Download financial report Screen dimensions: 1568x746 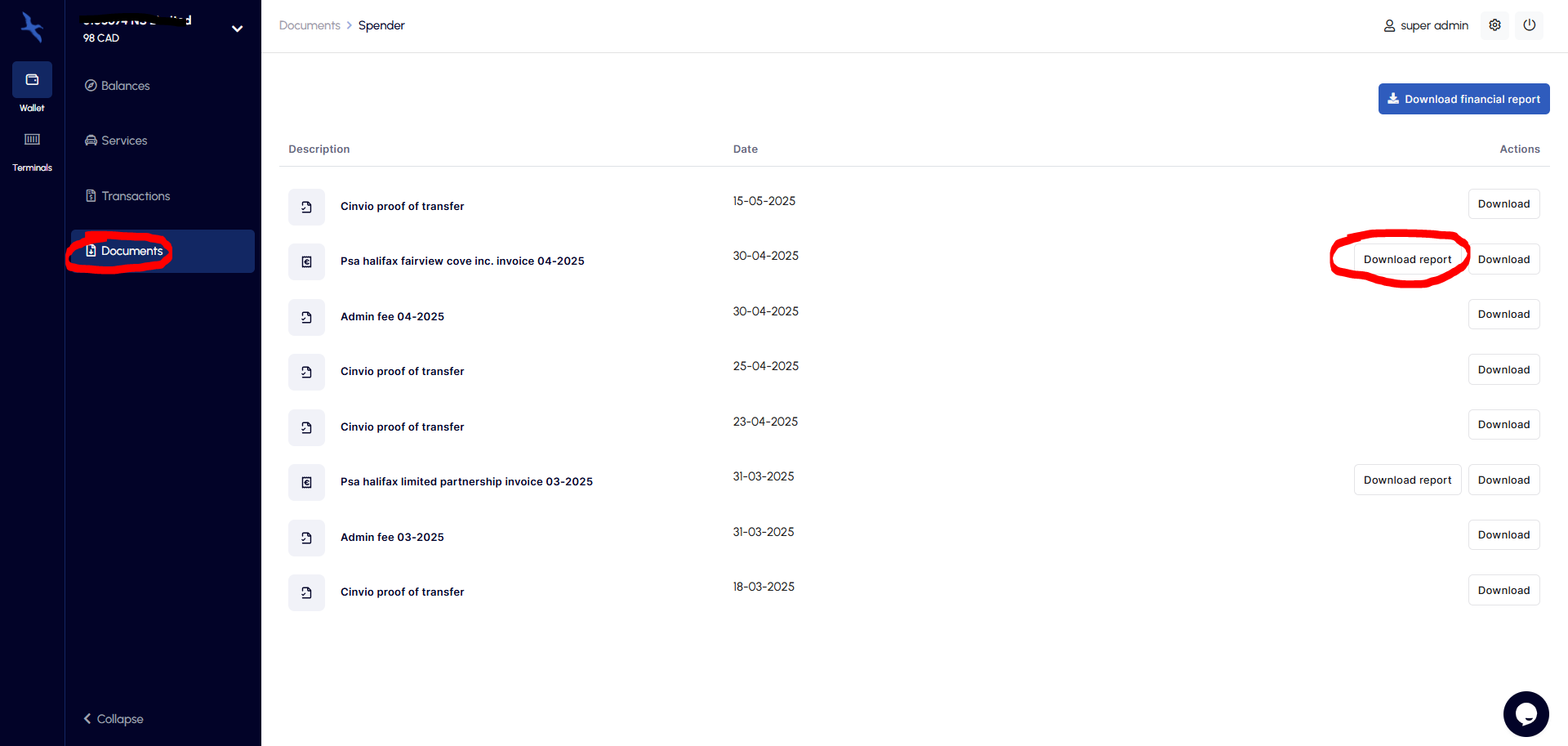point(1464,99)
